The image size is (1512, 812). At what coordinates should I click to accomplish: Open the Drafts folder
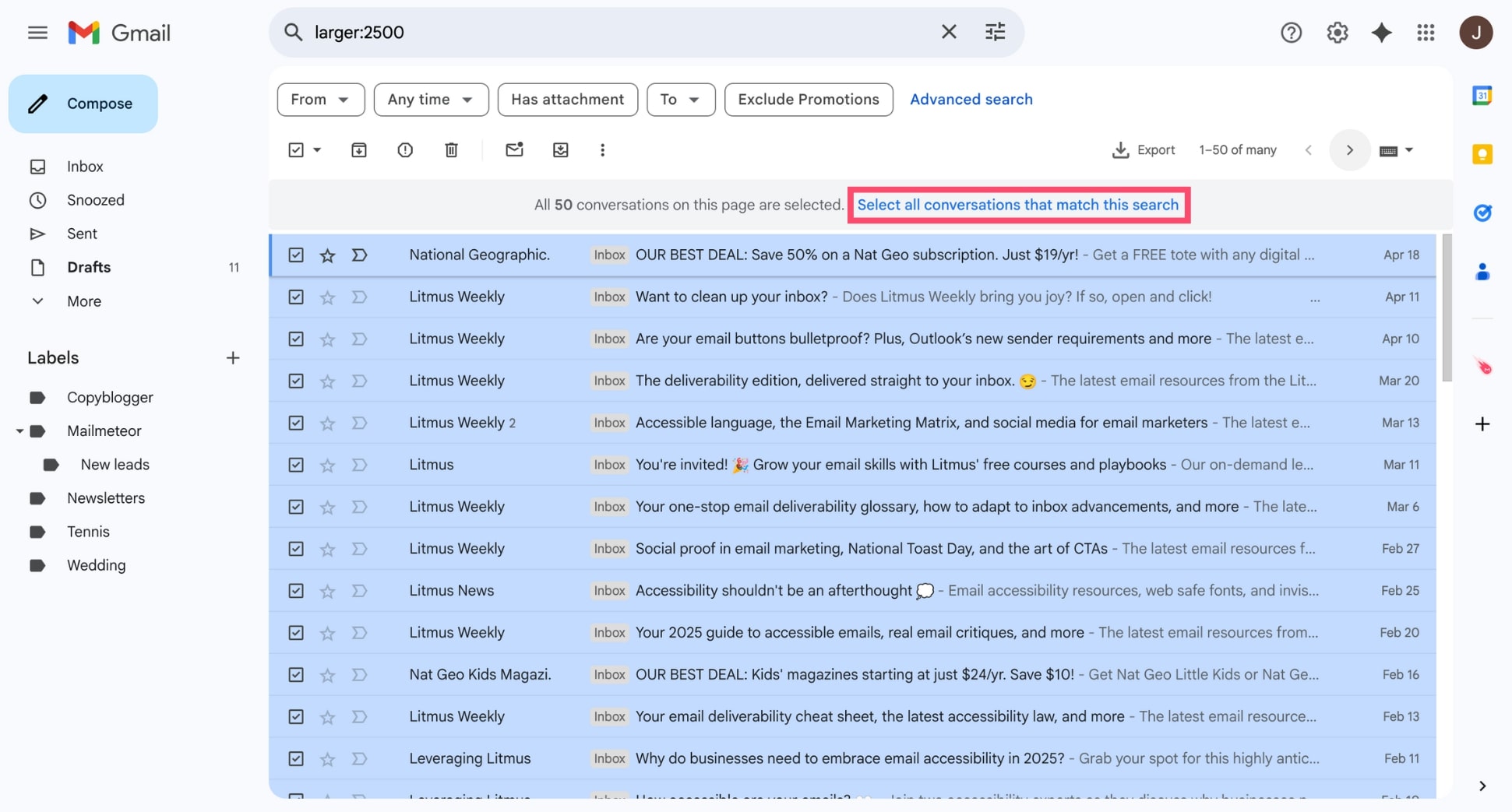pyautogui.click(x=89, y=267)
